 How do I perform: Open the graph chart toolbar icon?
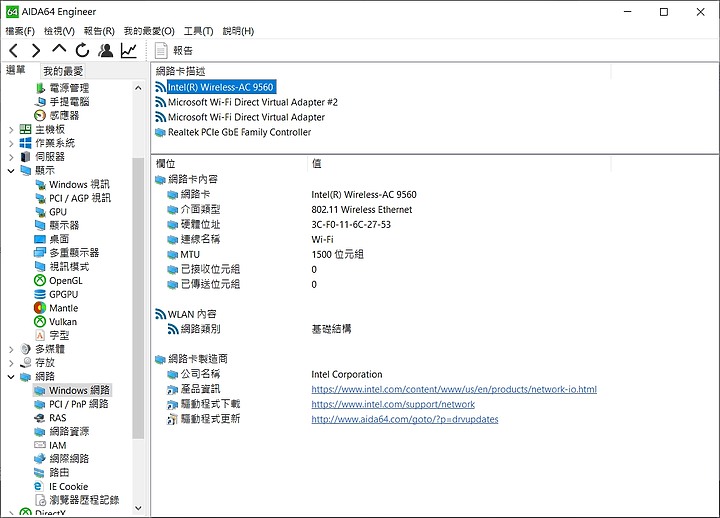[x=129, y=51]
